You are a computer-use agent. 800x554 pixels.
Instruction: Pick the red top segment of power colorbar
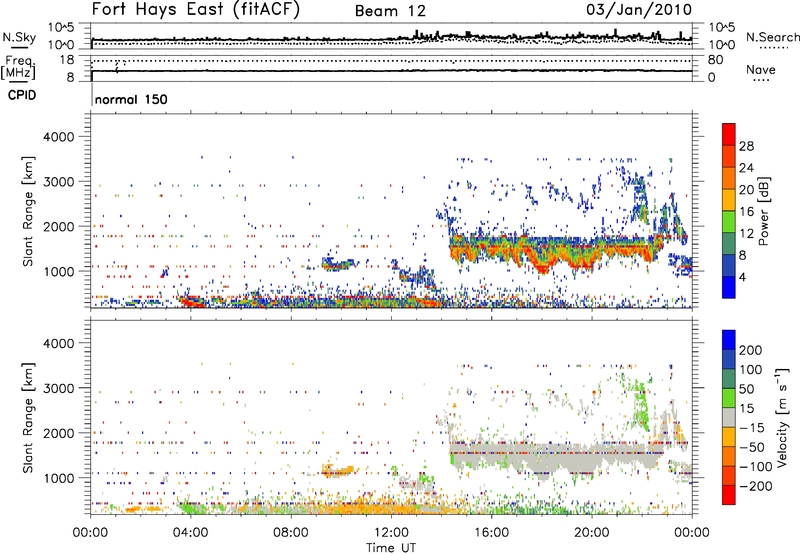click(x=729, y=135)
